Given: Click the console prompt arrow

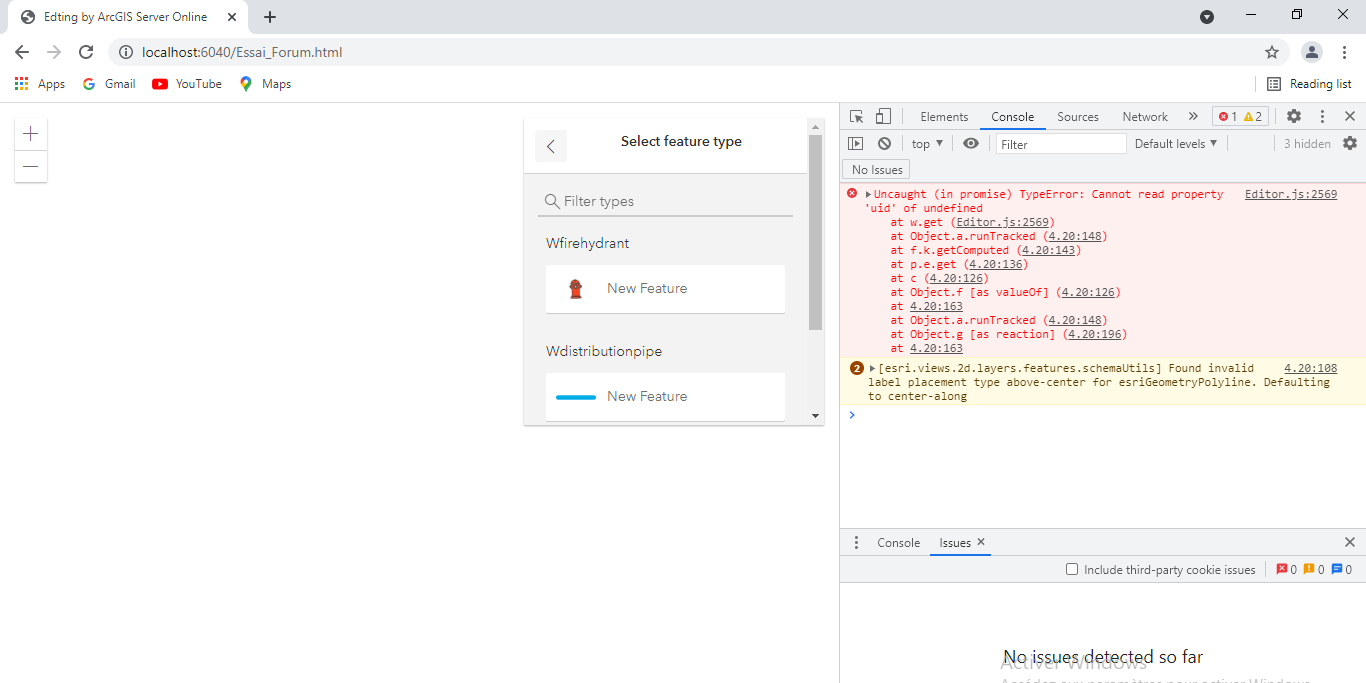Looking at the screenshot, I should click(x=852, y=415).
